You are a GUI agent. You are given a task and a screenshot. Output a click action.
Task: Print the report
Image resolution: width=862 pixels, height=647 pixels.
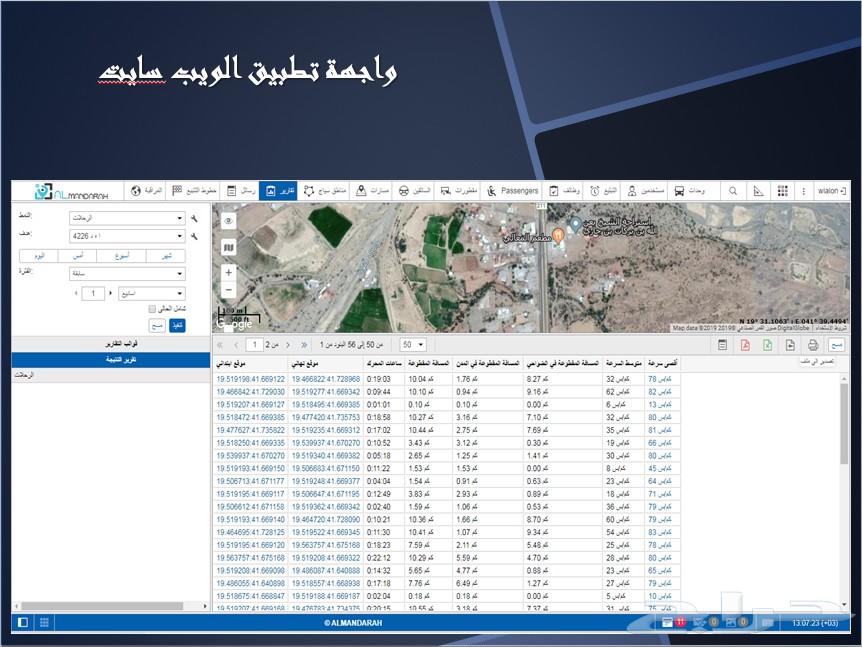(813, 345)
